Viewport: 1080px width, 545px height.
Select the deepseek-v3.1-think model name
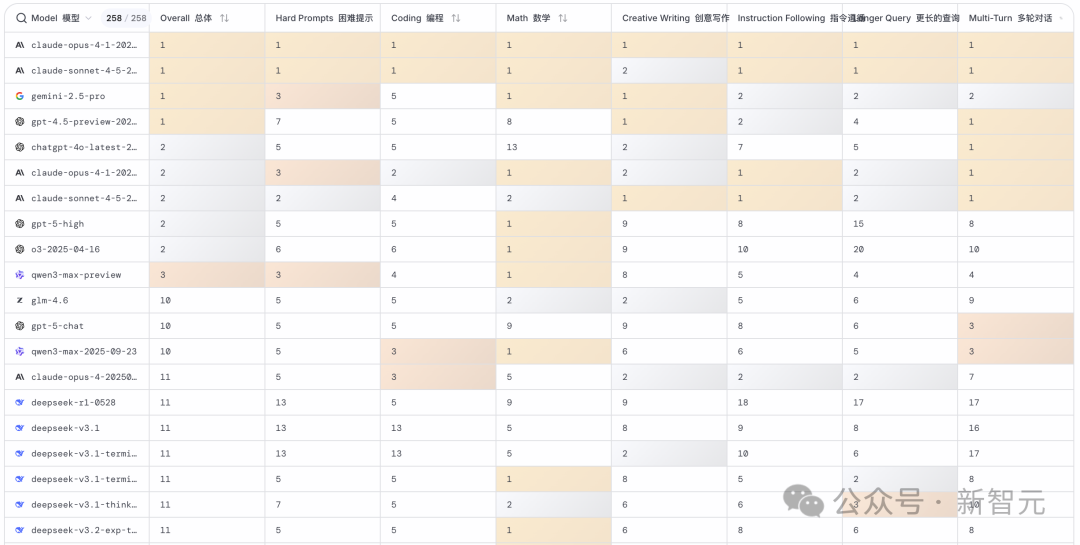pyautogui.click(x=84, y=504)
